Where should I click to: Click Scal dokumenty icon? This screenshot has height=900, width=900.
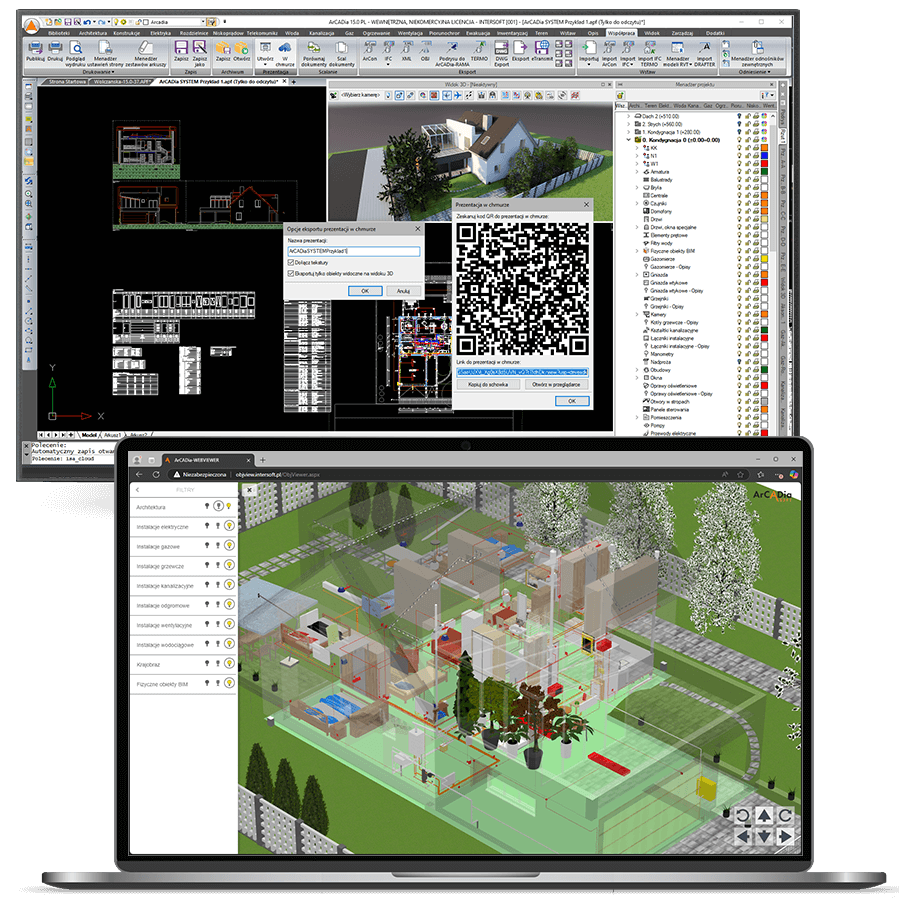pyautogui.click(x=342, y=48)
